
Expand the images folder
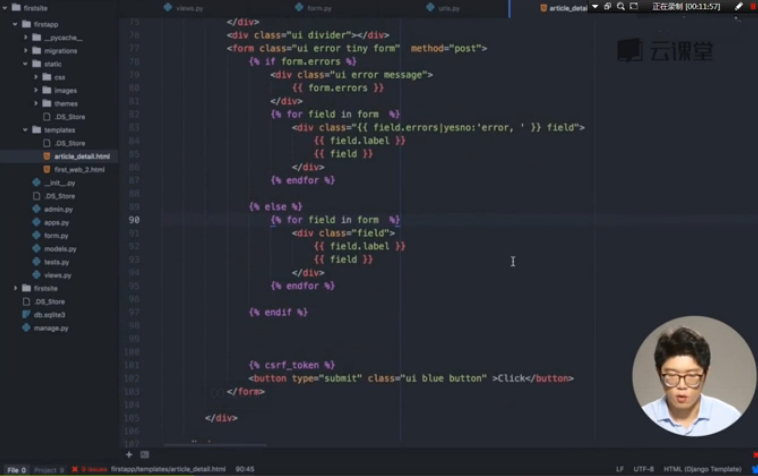click(x=36, y=90)
